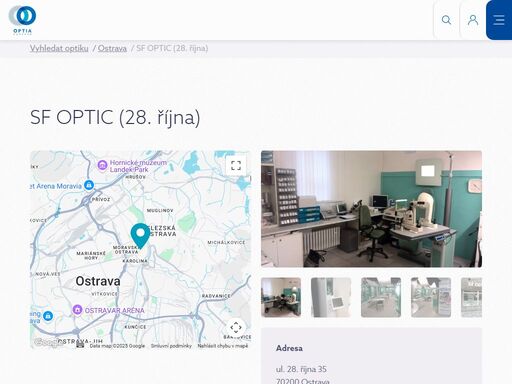Open Nahlásit chybu v mapě link
Screen dimensions: 512x384
[223, 346]
